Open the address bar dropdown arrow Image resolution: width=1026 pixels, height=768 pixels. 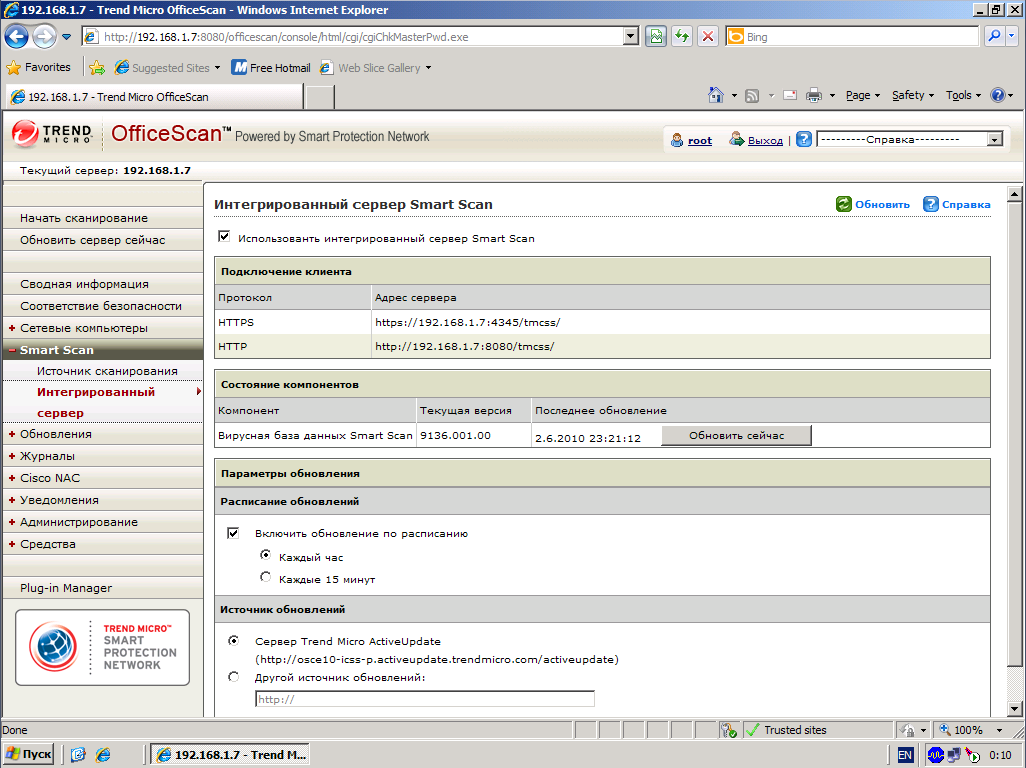(631, 37)
